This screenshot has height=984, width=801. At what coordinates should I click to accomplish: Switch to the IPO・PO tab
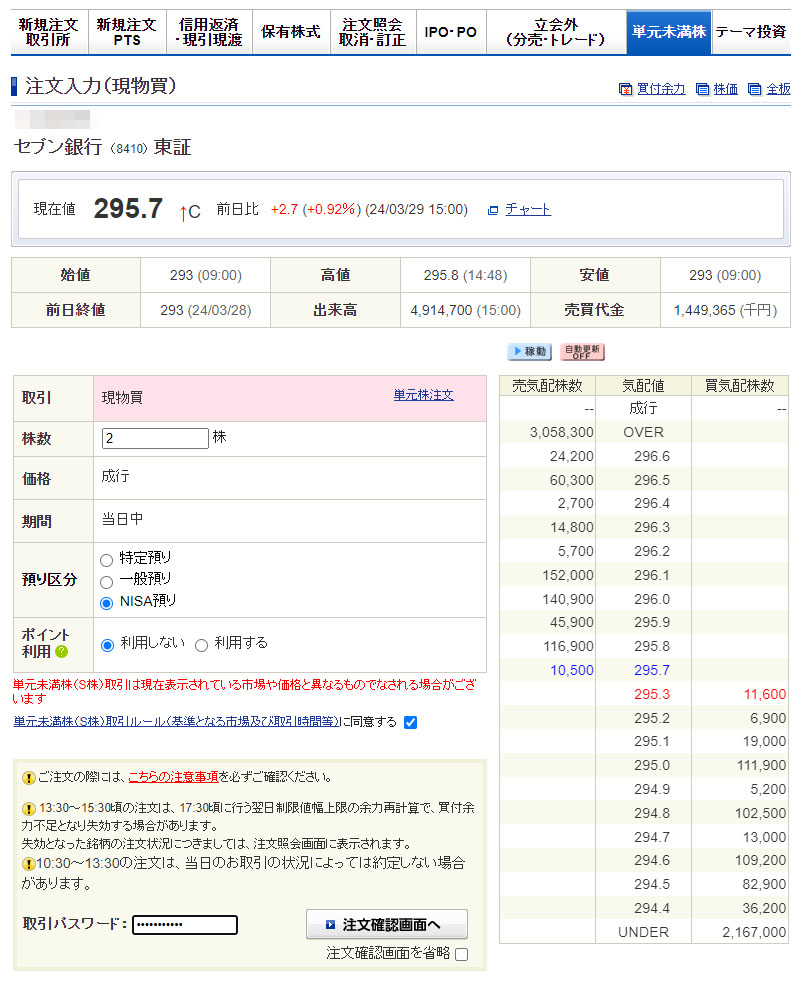pyautogui.click(x=450, y=32)
